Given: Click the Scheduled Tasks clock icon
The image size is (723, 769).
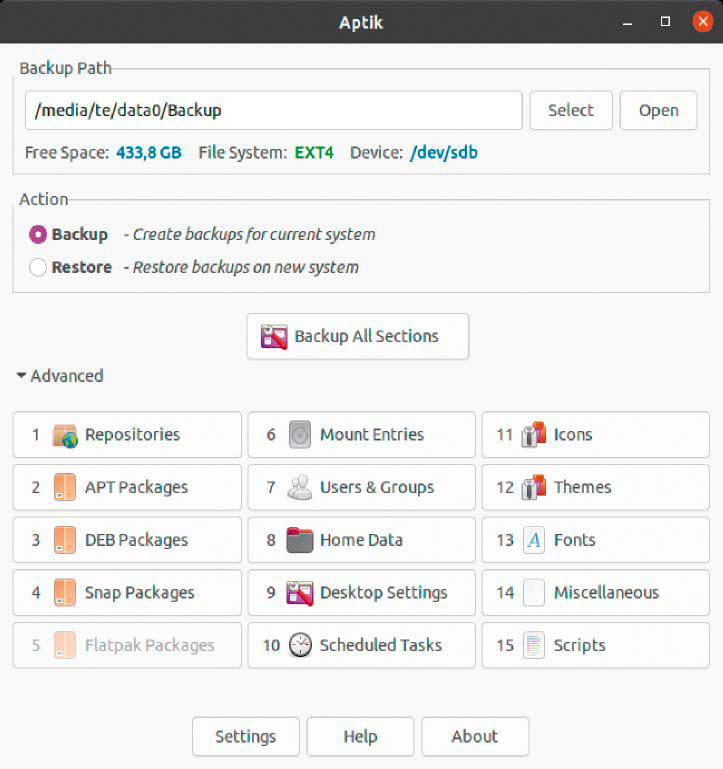Looking at the screenshot, I should [300, 645].
